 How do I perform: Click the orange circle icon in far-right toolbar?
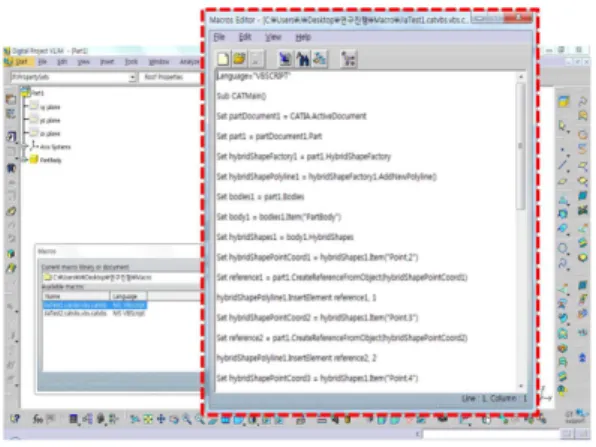[583, 134]
